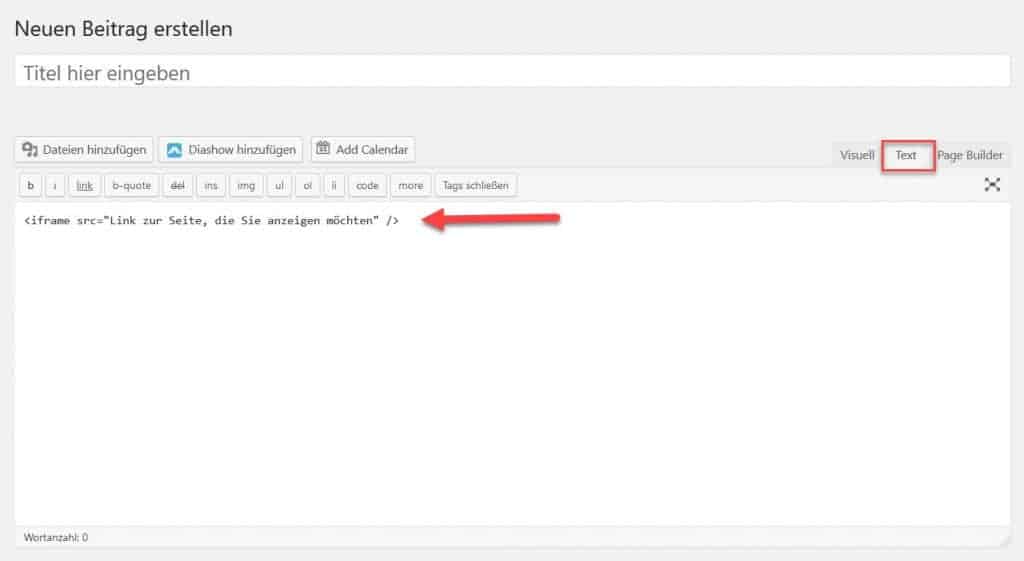The width and height of the screenshot is (1024, 561).
Task: Click the Tags schließen button
Action: 476,185
